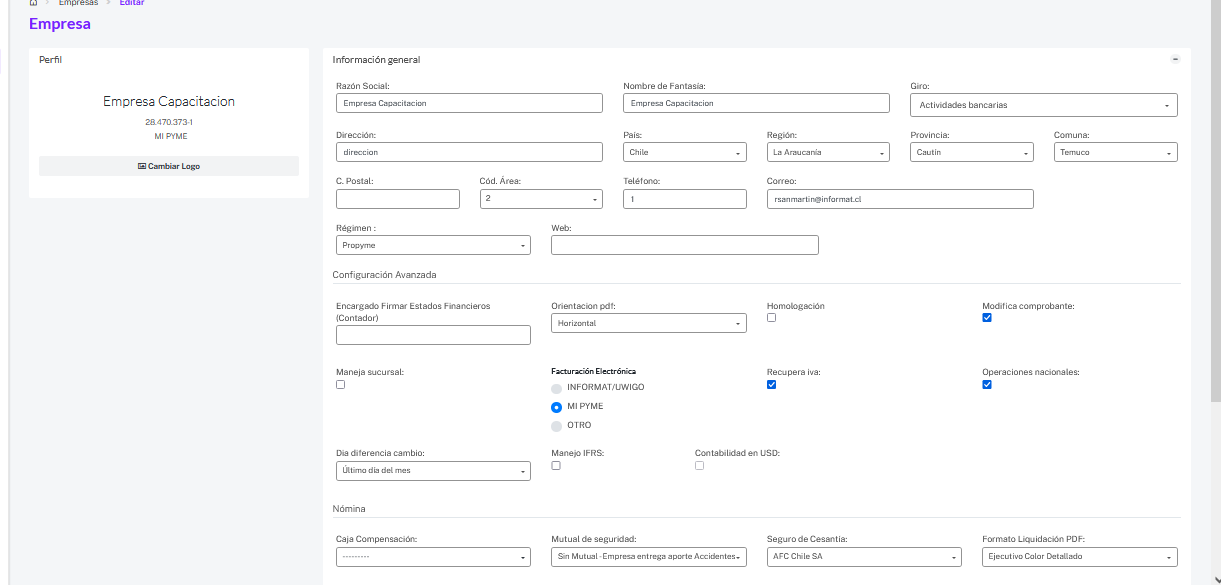Tick the Manejo IFRS checkbox
The height and width of the screenshot is (585, 1221).
(x=556, y=465)
